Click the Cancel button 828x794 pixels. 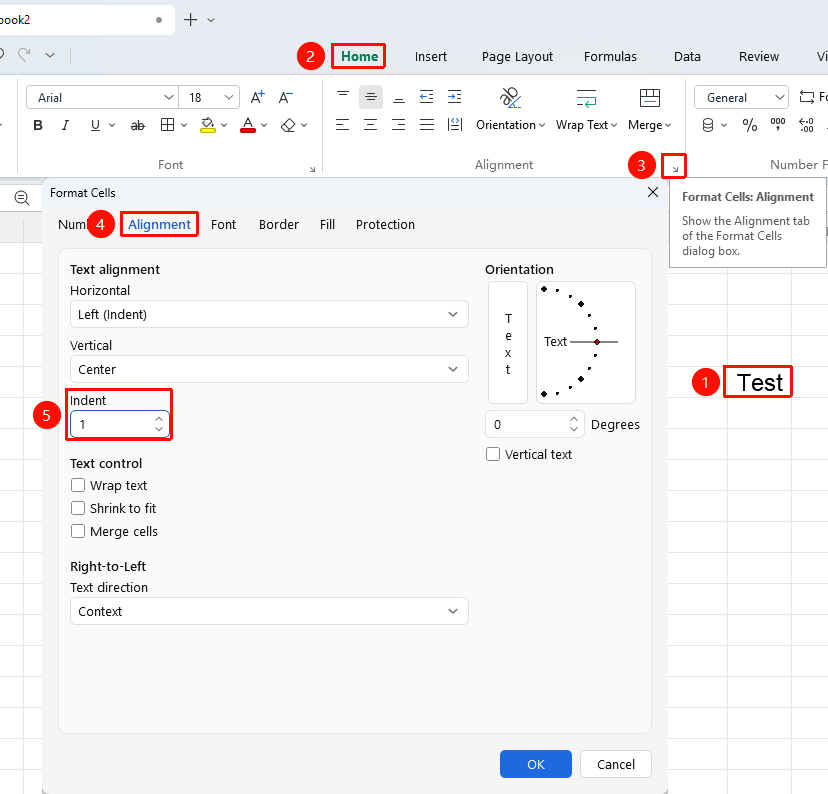616,764
